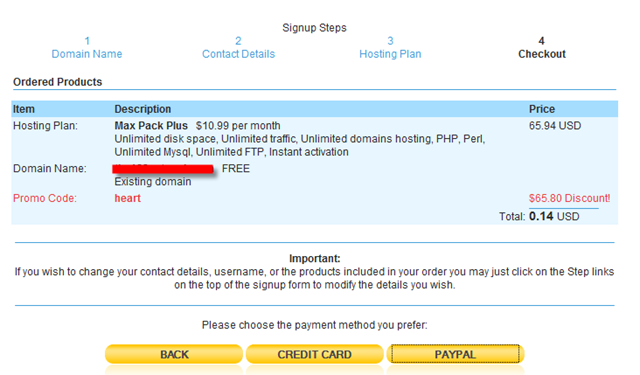Open the Domain Name step link

coord(87,54)
